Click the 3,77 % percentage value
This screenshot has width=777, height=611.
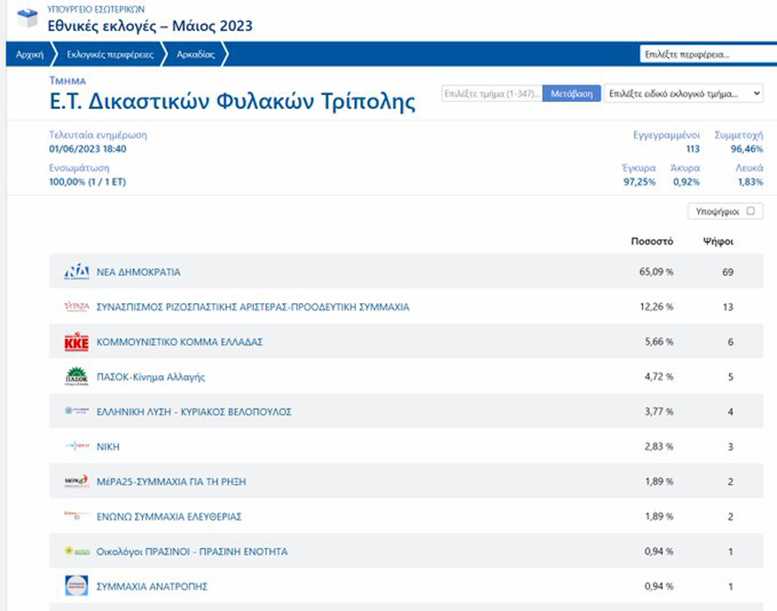(x=659, y=411)
